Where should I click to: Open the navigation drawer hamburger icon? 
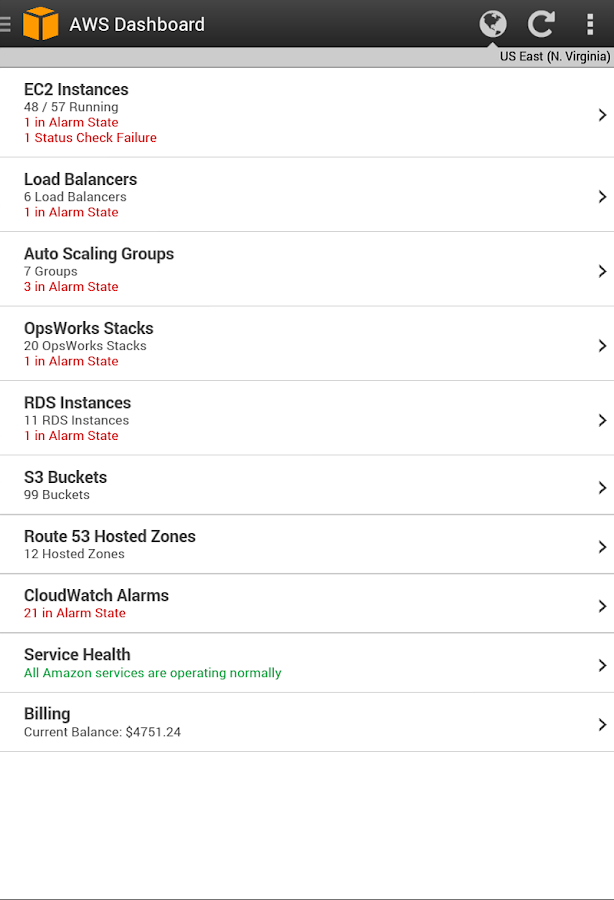7,24
